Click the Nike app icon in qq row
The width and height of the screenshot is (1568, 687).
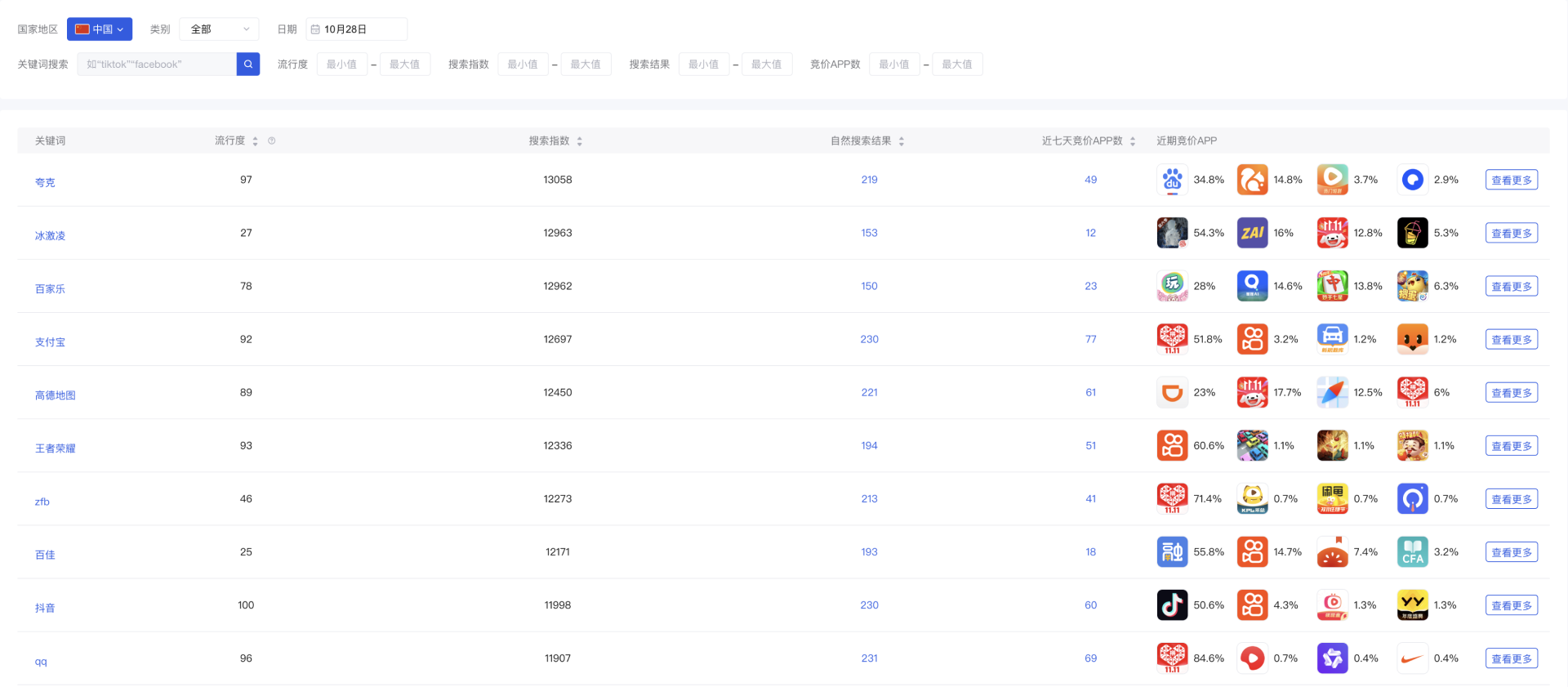pos(1412,658)
